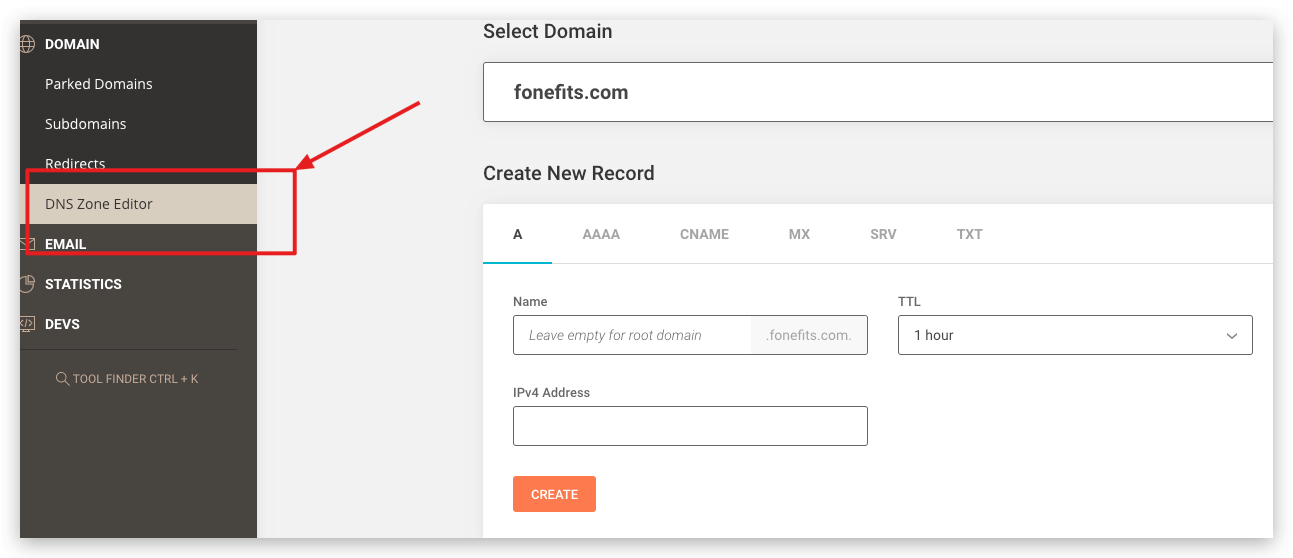
Task: Click the Tool Finder magnifying glass icon
Action: (x=62, y=379)
